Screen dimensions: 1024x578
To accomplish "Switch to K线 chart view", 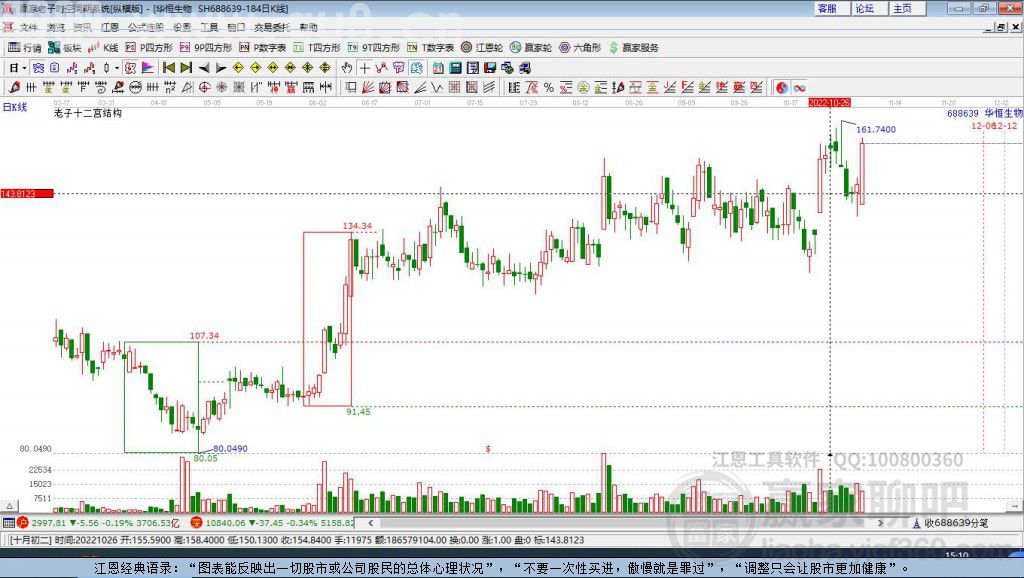I will coord(103,48).
